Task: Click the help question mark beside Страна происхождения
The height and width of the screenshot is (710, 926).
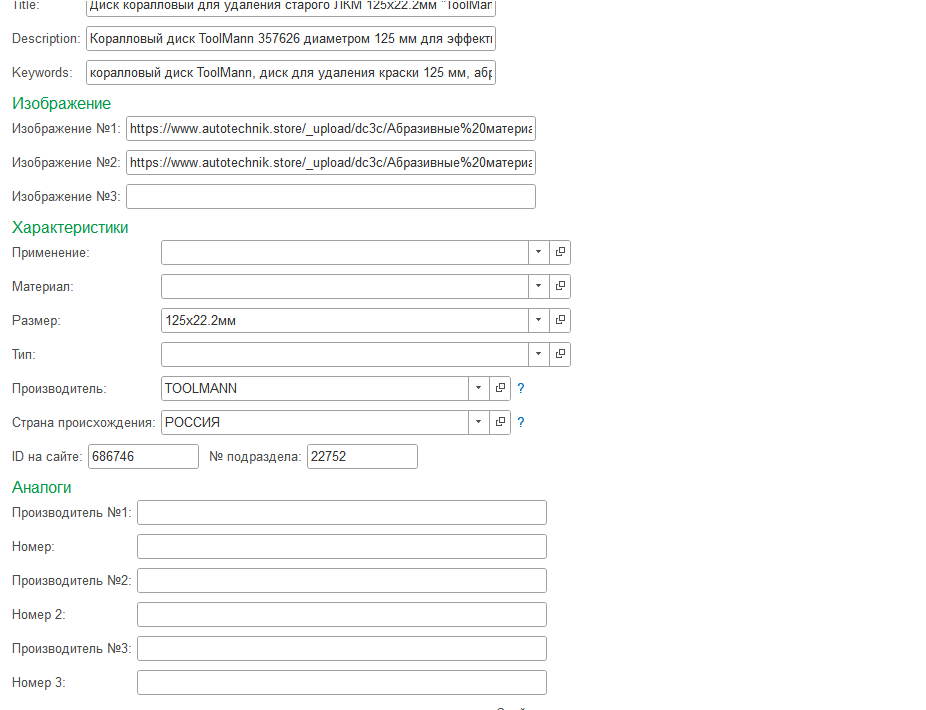Action: [521, 423]
